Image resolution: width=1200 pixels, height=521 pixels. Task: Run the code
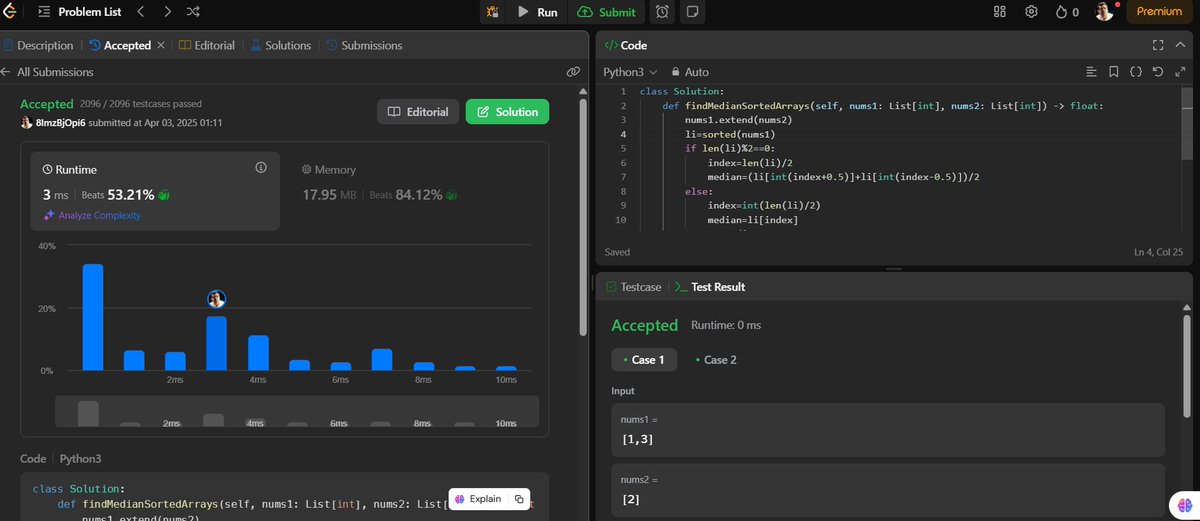(x=537, y=12)
